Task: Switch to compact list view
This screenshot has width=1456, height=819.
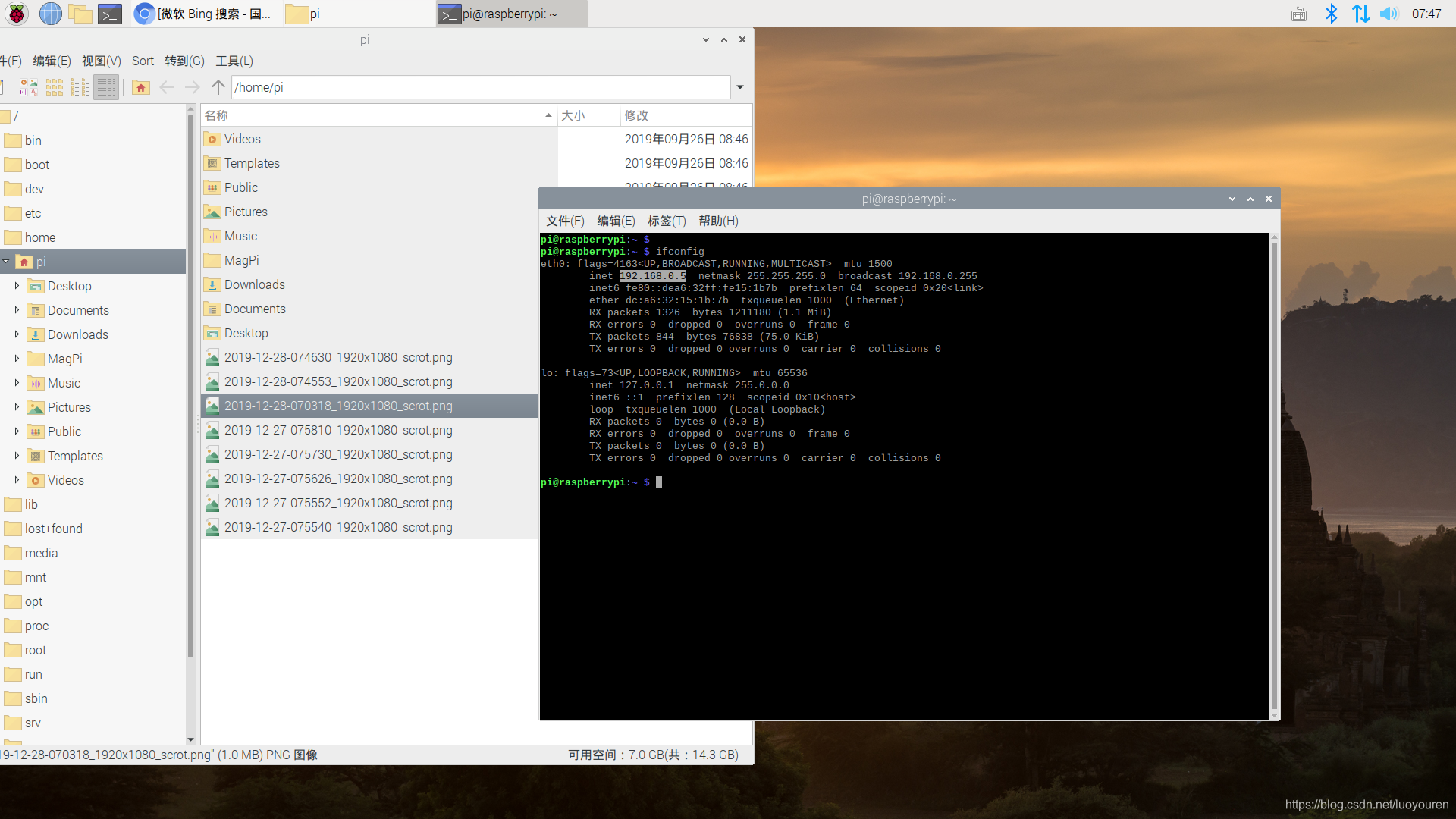Action: pyautogui.click(x=80, y=87)
